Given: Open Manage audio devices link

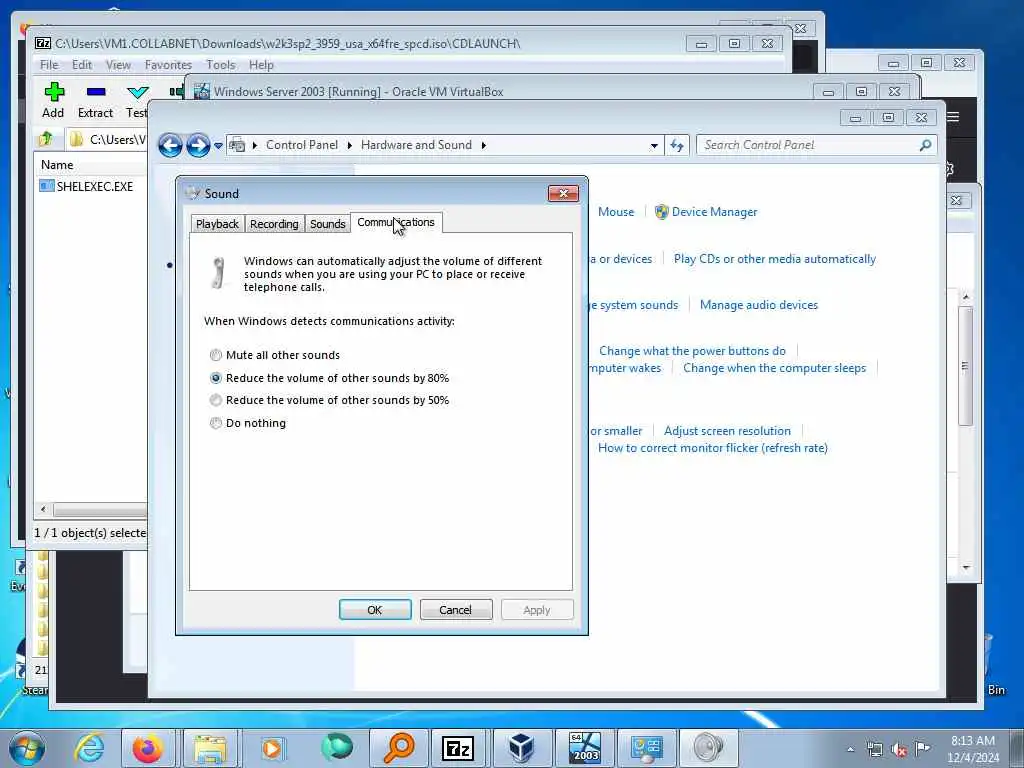Looking at the screenshot, I should point(759,305).
